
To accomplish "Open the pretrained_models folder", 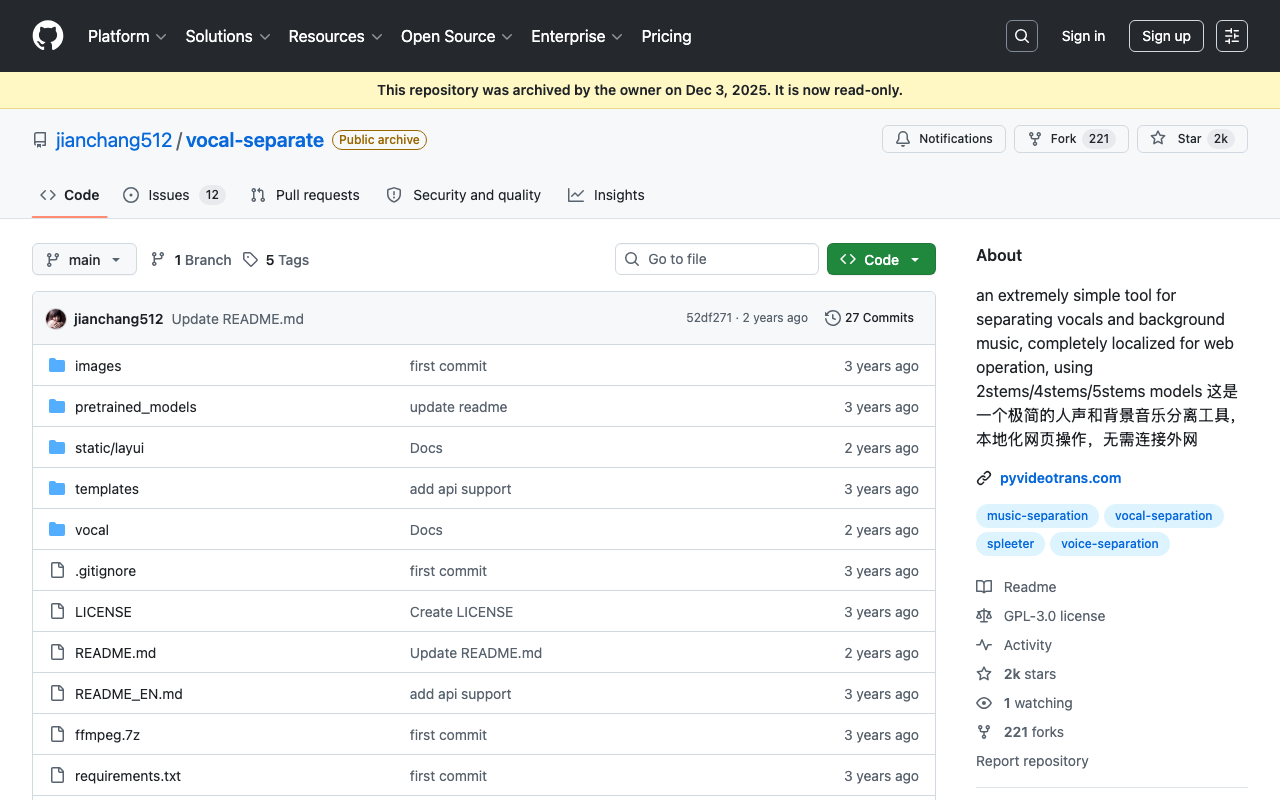I will click(x=136, y=407).
